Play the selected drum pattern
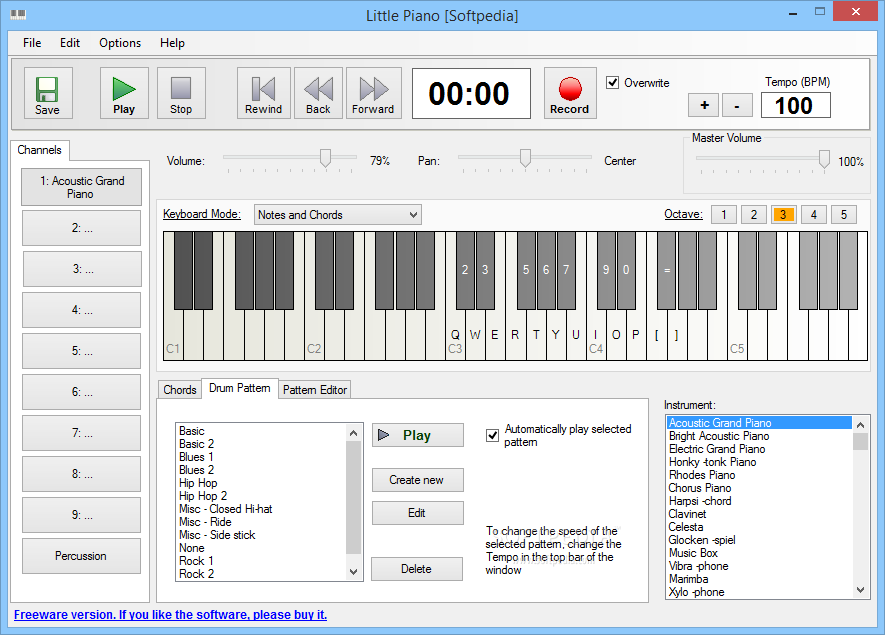The image size is (885, 635). (x=418, y=435)
